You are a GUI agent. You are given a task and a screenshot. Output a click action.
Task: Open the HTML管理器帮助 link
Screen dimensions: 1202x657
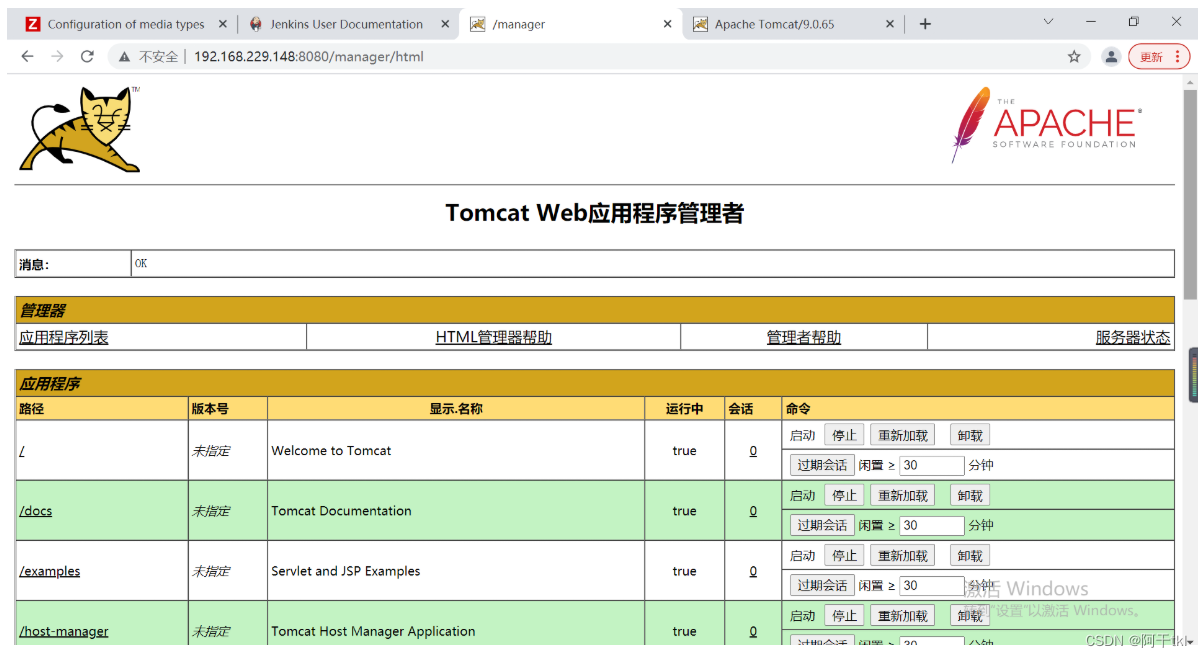(x=493, y=337)
